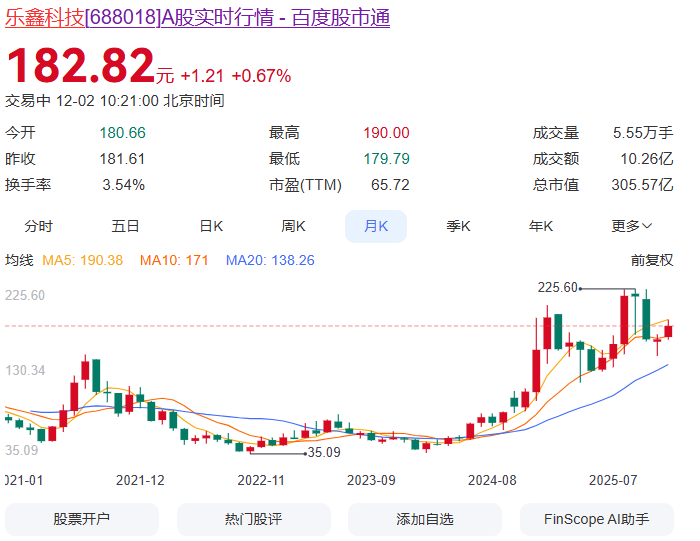Select the 年K chart tab
Image resolution: width=700 pixels, height=541 pixels.
541,226
